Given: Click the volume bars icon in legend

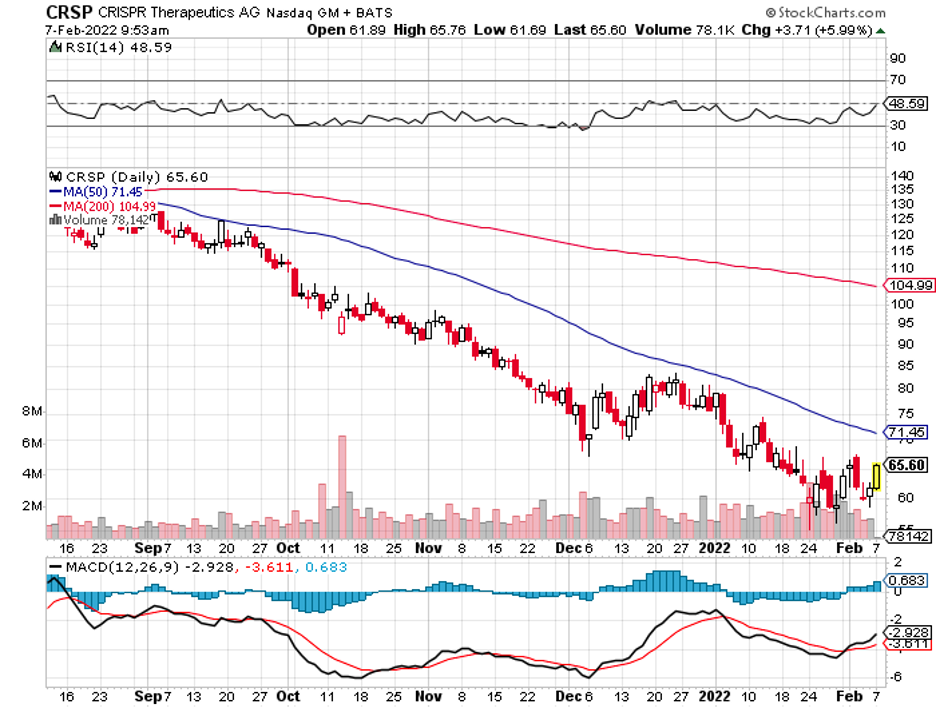Looking at the screenshot, I should (x=56, y=220).
